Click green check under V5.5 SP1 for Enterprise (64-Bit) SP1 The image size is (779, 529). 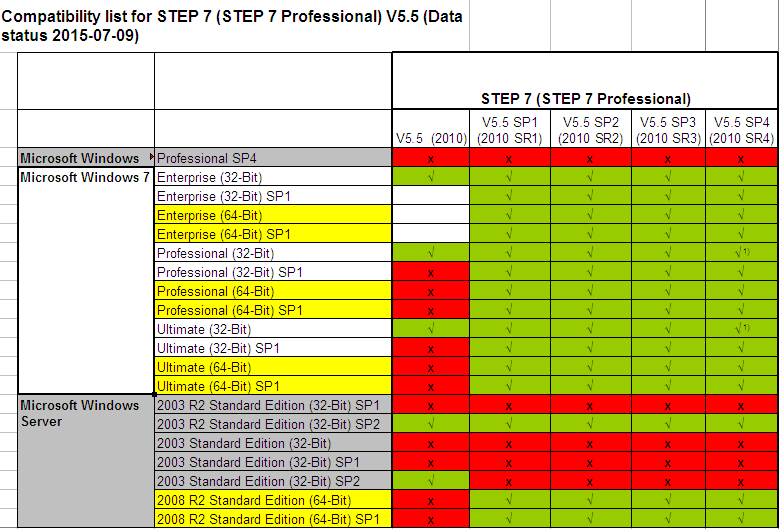tap(510, 233)
